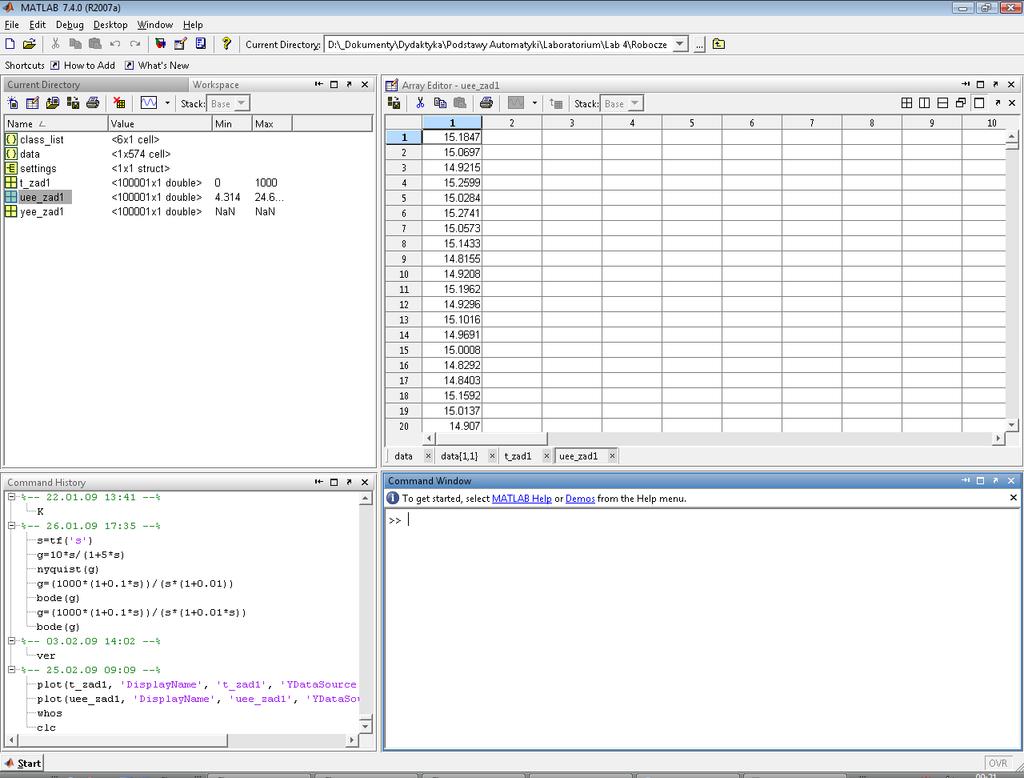1024x778 pixels.
Task: Open a file using the toolbar folder icon
Action: click(x=29, y=44)
